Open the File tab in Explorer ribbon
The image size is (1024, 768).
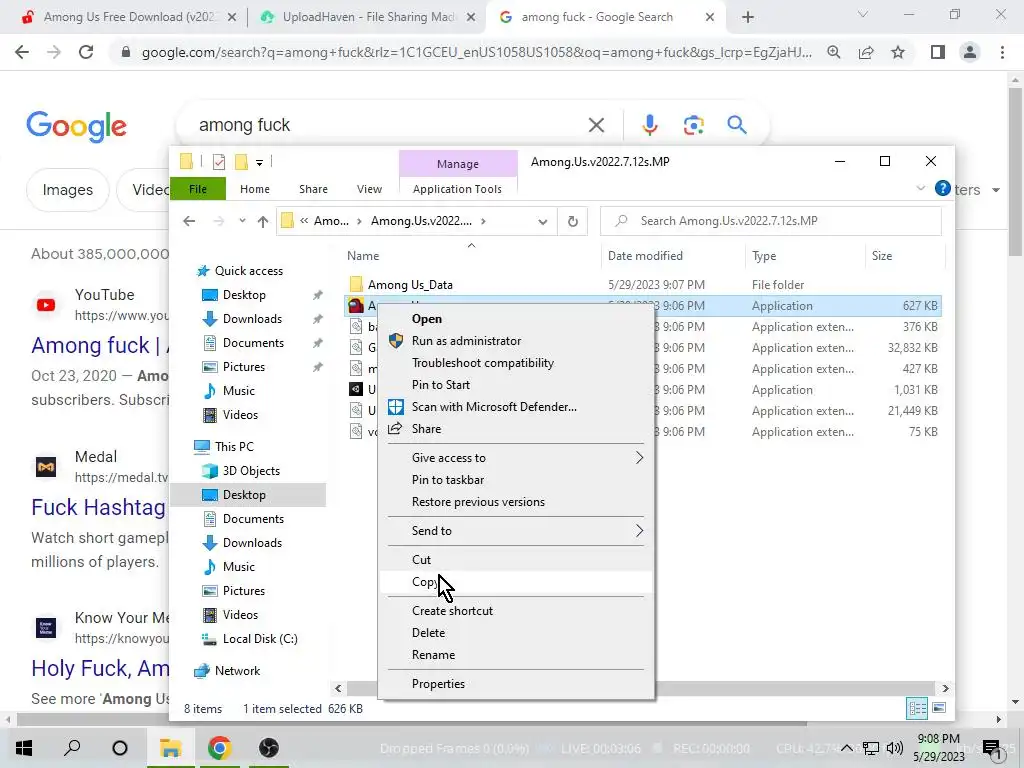(x=198, y=189)
